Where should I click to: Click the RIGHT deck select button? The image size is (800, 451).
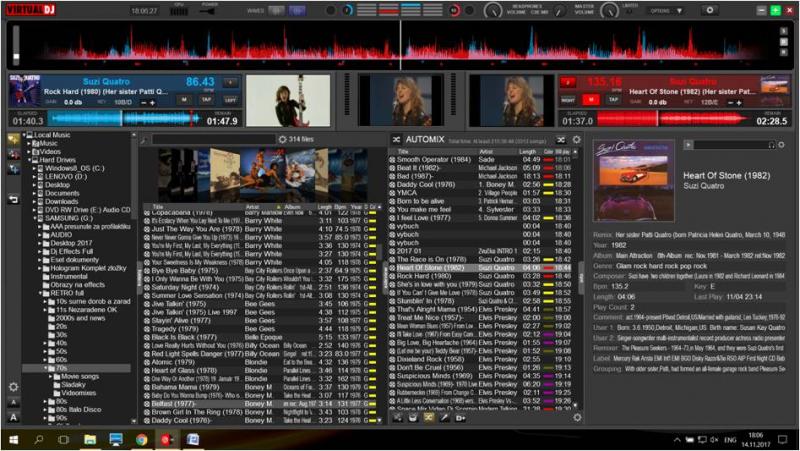click(x=568, y=100)
